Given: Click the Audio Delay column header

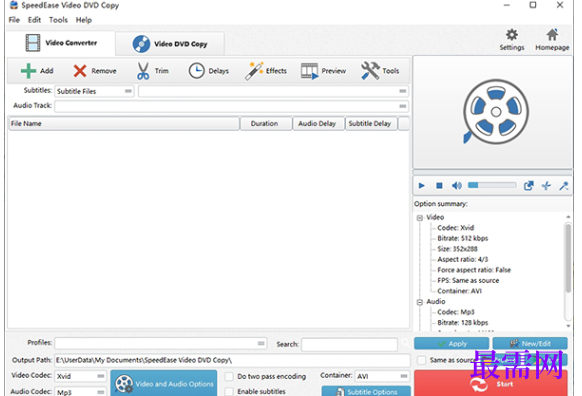Looking at the screenshot, I should tap(318, 124).
